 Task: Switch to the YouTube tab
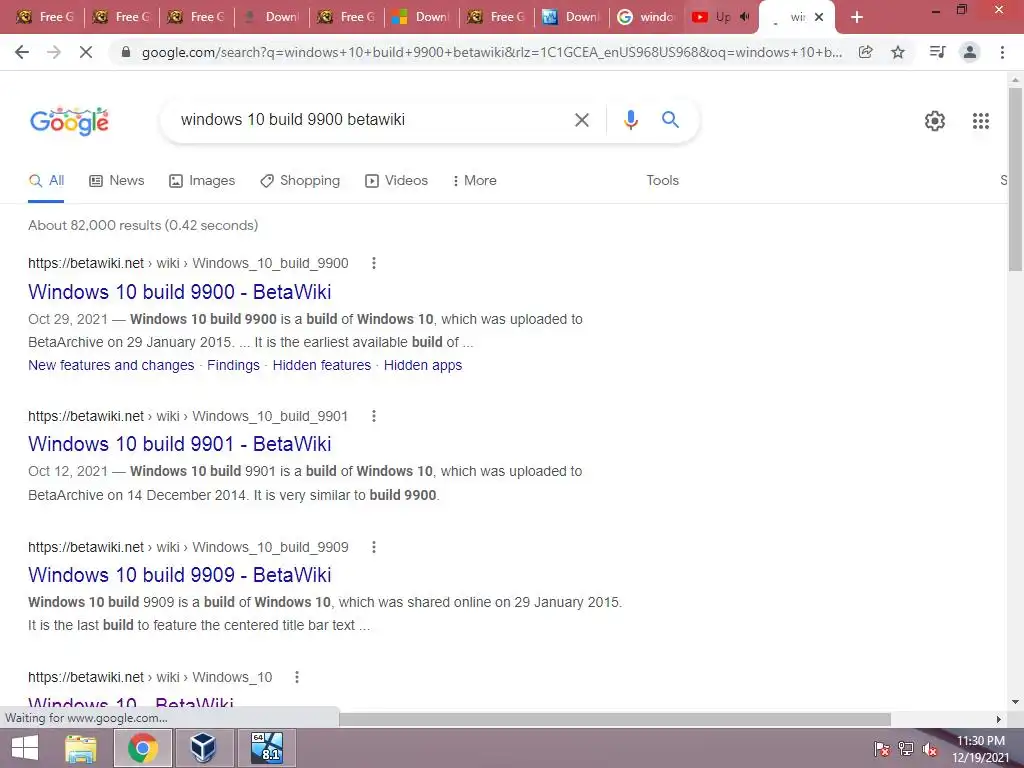pos(721,17)
